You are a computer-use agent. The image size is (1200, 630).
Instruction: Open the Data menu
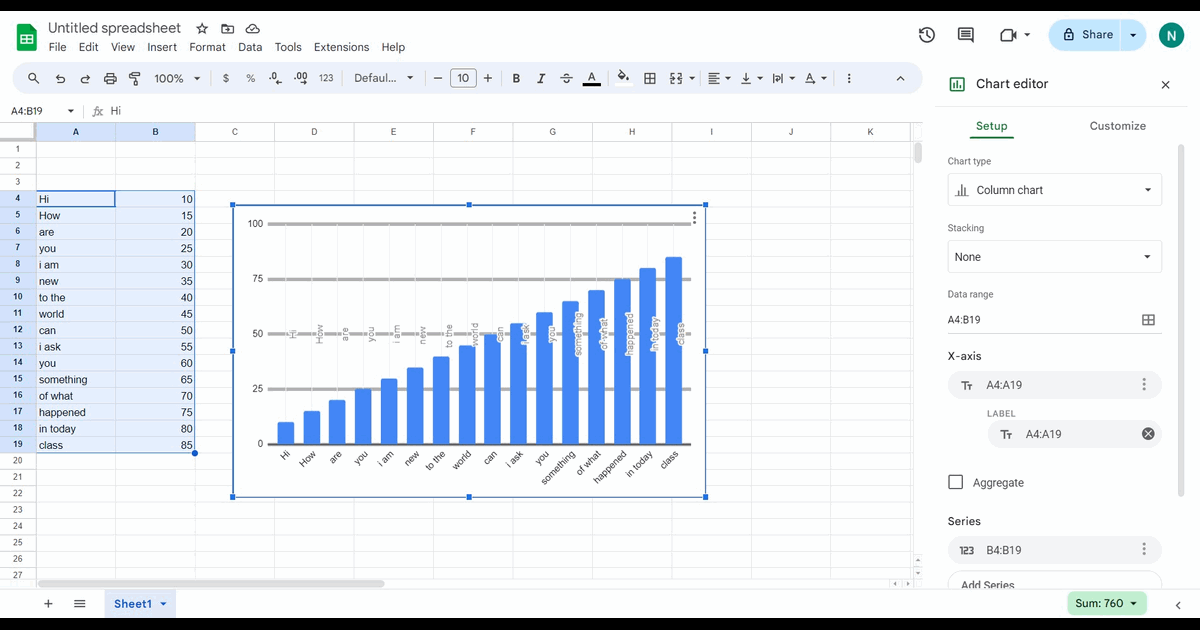250,47
